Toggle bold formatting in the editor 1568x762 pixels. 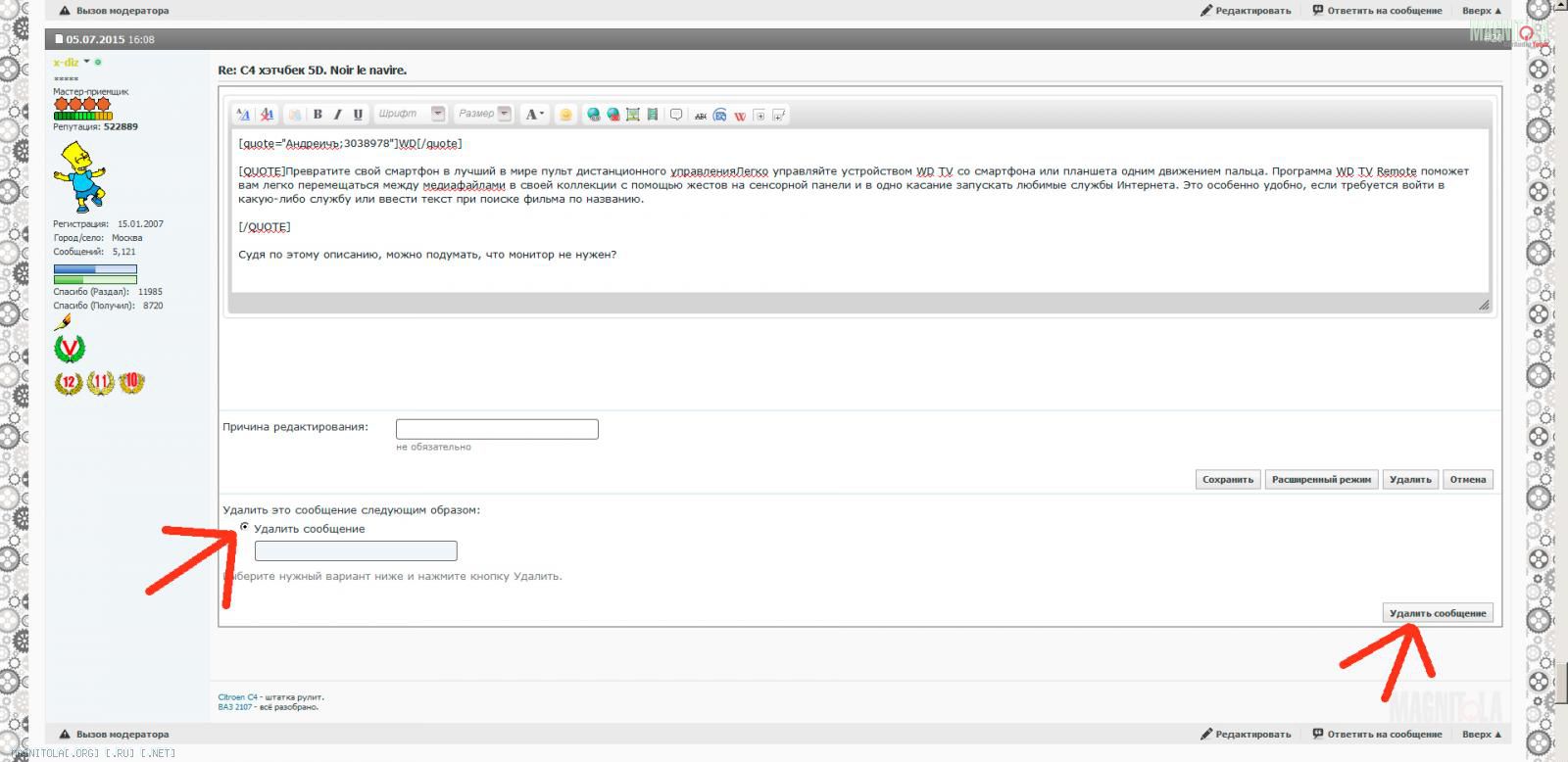[318, 115]
